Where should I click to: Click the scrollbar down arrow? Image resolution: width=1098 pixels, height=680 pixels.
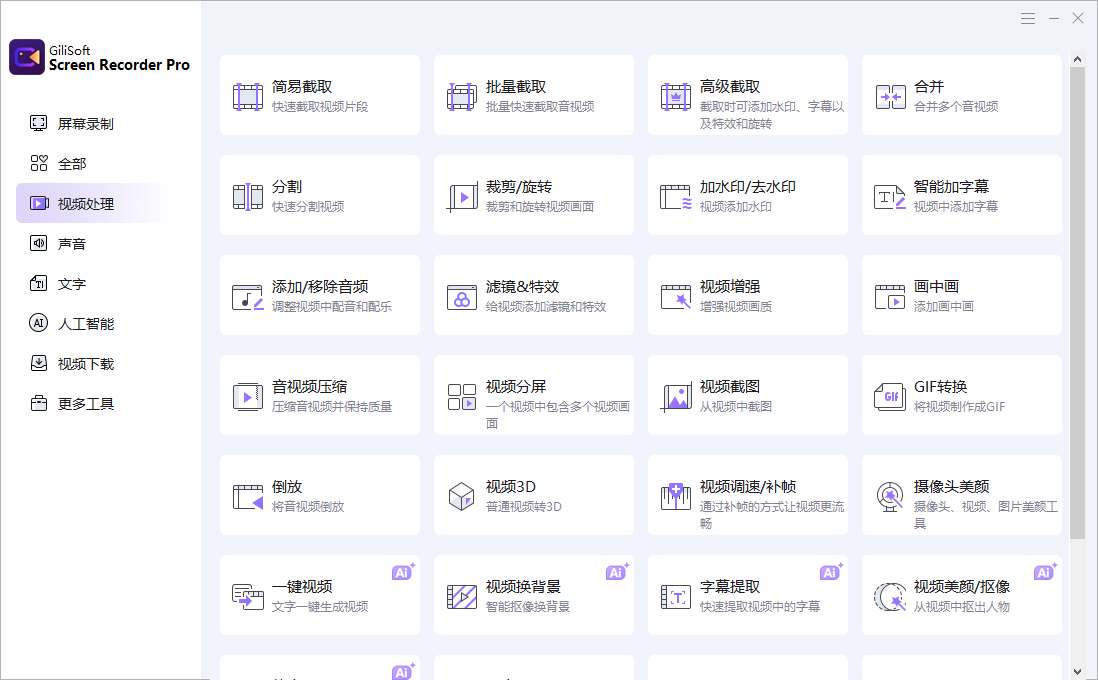(1078, 672)
